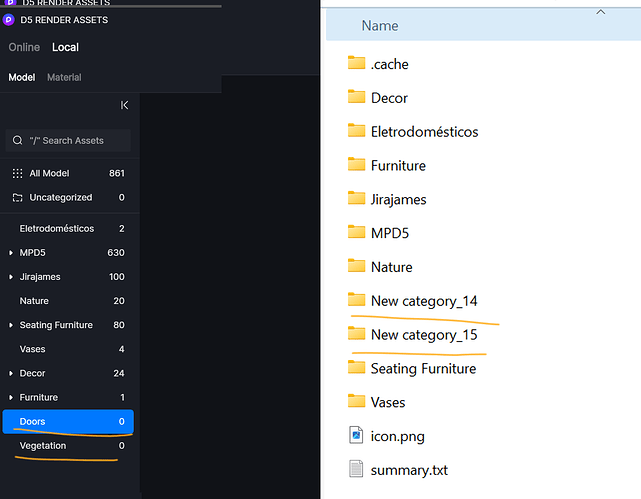Image resolution: width=641 pixels, height=499 pixels.
Task: Click the Jirajames folder icon in Explorer
Action: [356, 198]
